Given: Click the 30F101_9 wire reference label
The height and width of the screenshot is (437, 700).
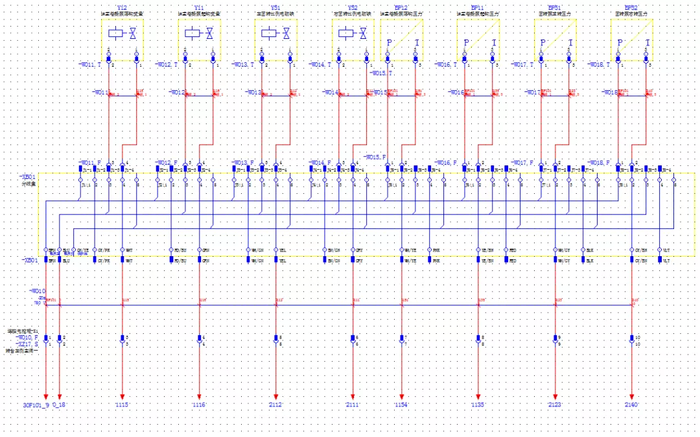Looking at the screenshot, I should (x=36, y=407).
